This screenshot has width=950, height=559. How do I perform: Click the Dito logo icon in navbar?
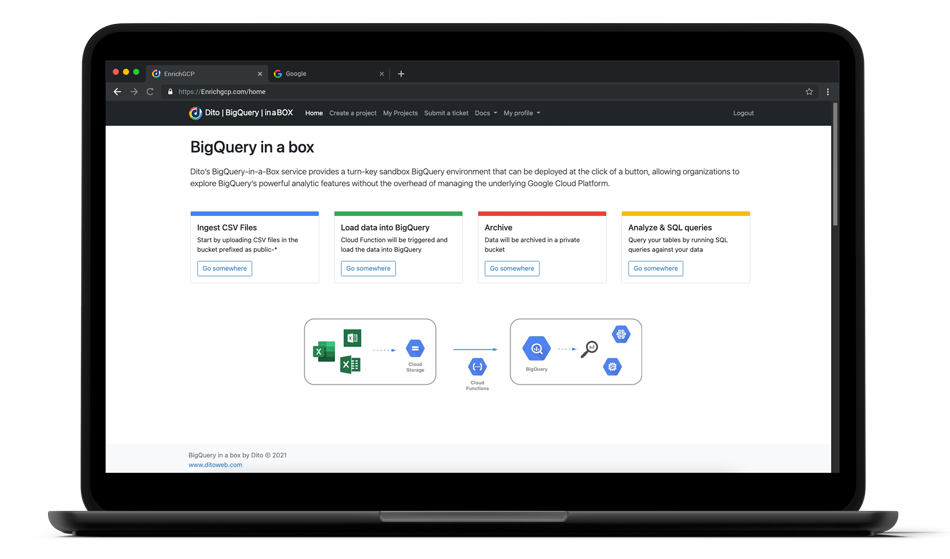point(195,113)
